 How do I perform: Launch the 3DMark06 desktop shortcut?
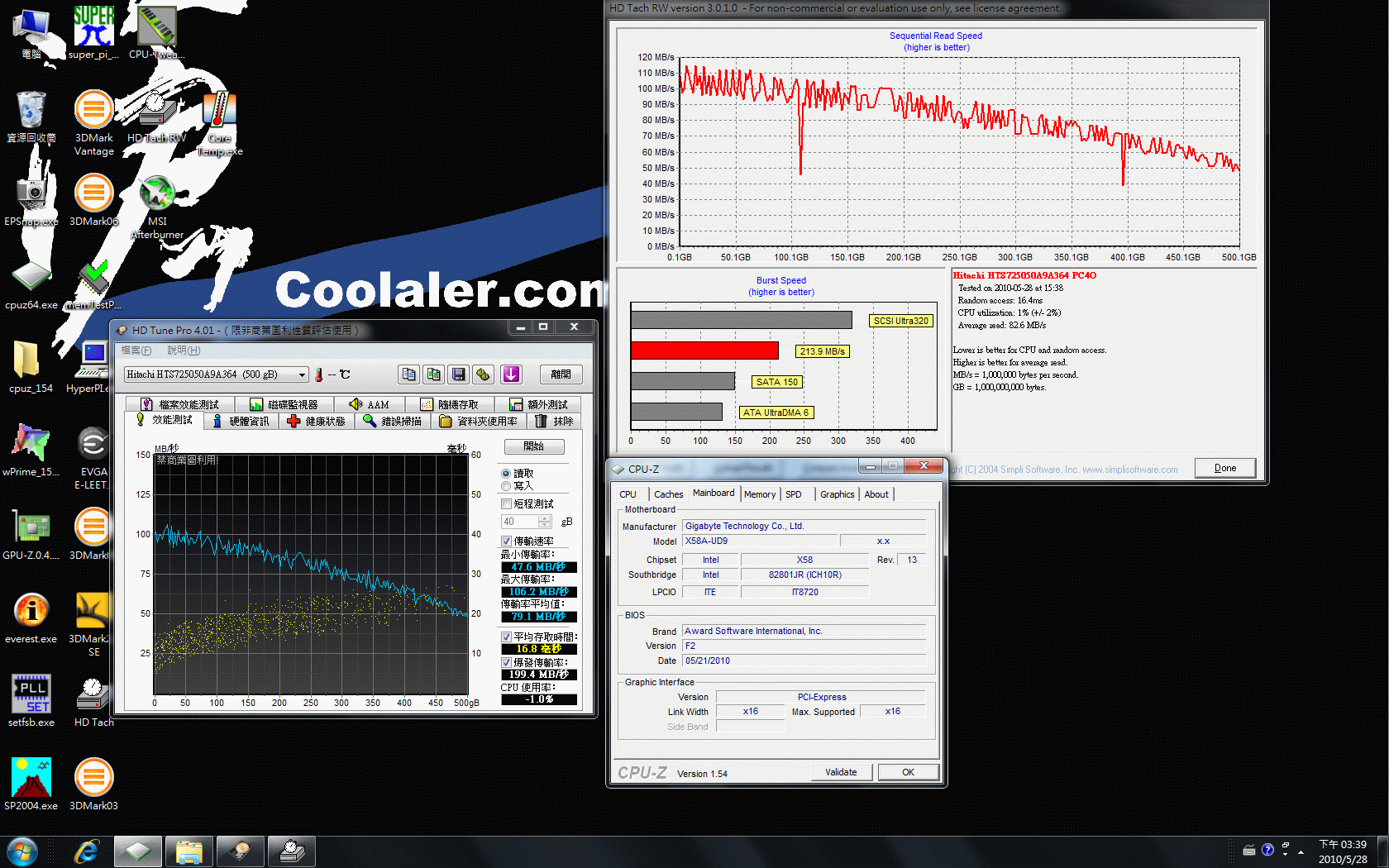93,200
